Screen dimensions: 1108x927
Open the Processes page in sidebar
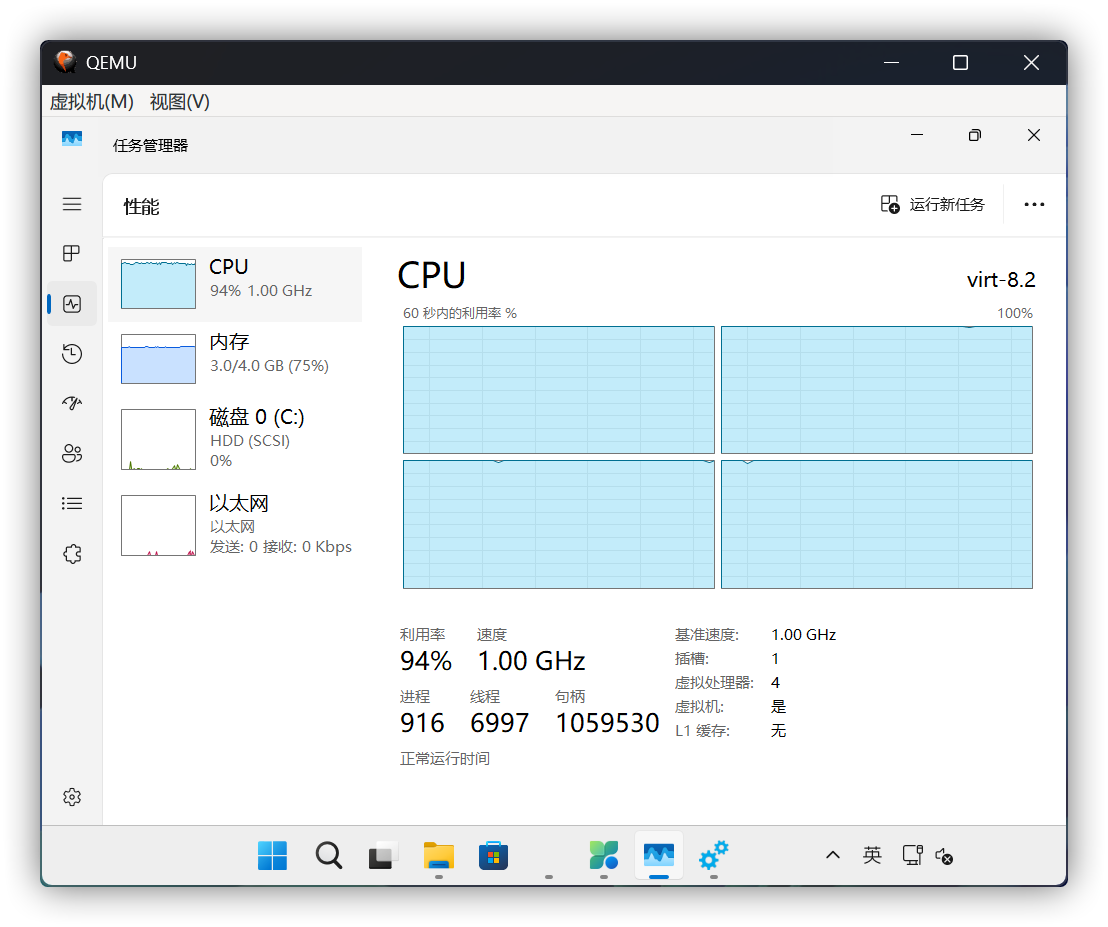[x=71, y=254]
